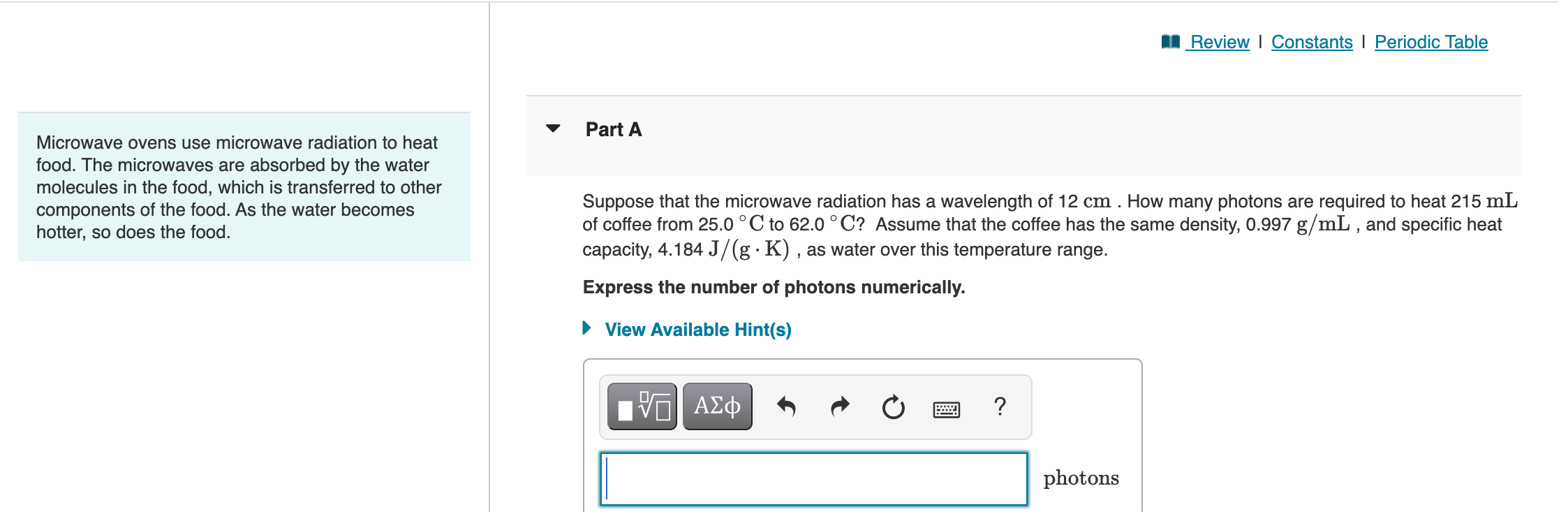Open the equation toolbar help question mark
The height and width of the screenshot is (514, 1568).
pos(1000,406)
